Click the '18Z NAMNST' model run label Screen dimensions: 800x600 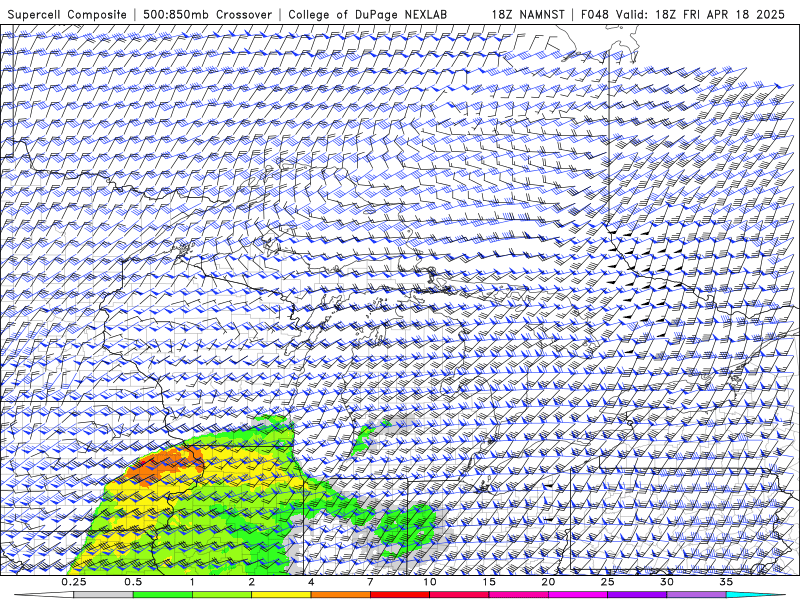528,14
